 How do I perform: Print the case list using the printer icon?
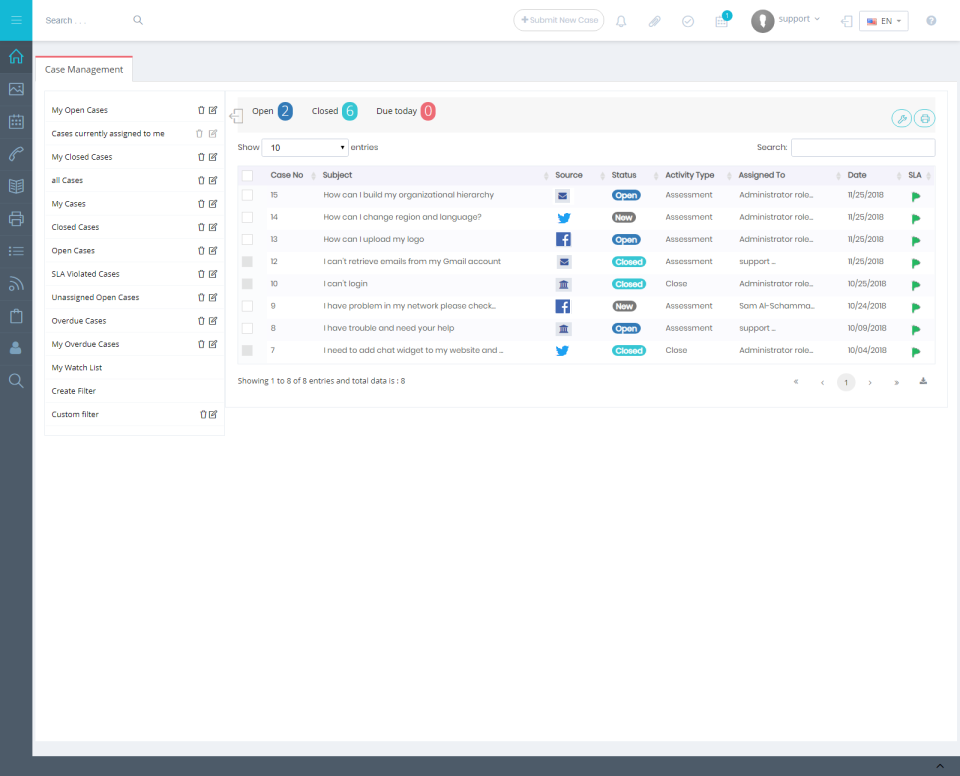point(924,117)
